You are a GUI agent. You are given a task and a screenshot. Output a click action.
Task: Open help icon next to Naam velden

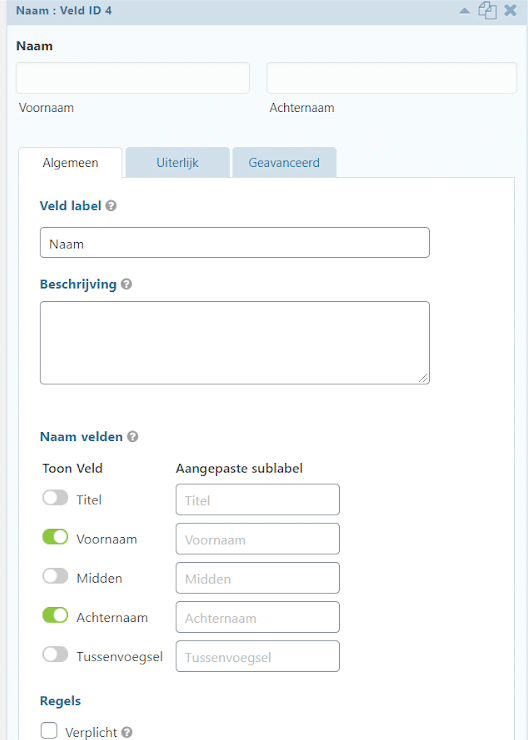pyautogui.click(x=133, y=437)
